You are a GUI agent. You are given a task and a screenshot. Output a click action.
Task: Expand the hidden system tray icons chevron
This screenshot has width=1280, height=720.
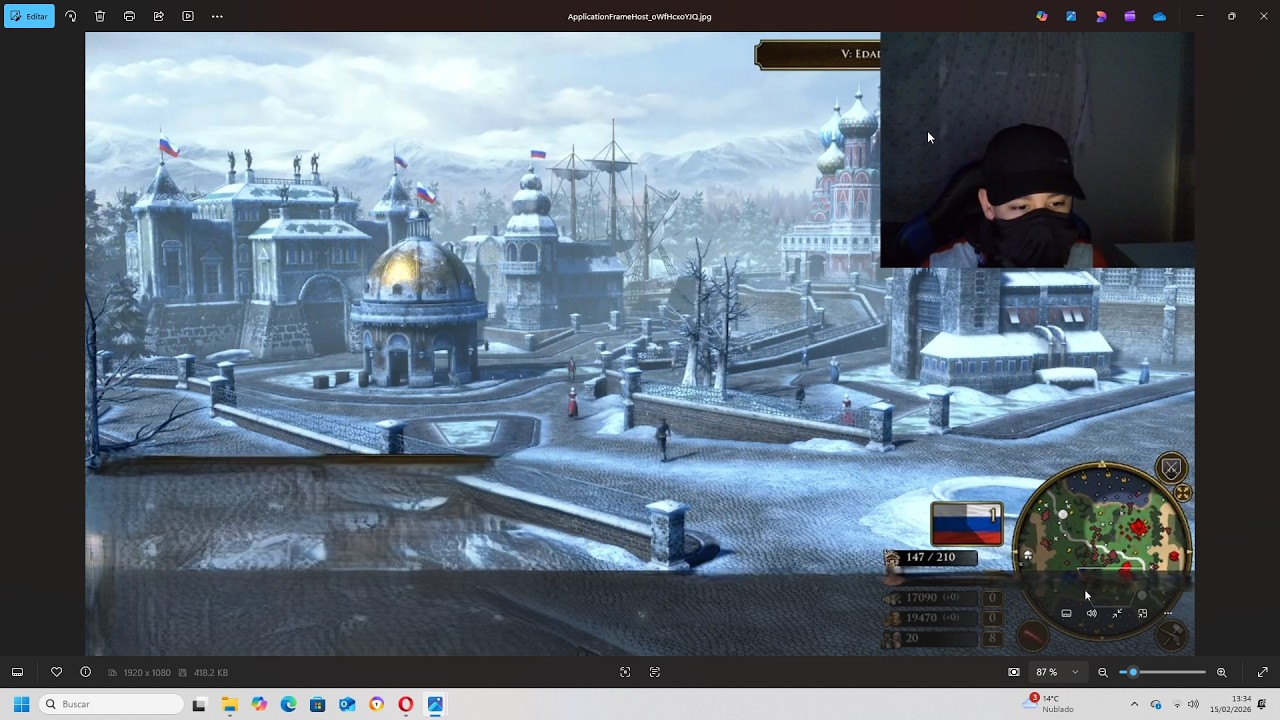1134,704
